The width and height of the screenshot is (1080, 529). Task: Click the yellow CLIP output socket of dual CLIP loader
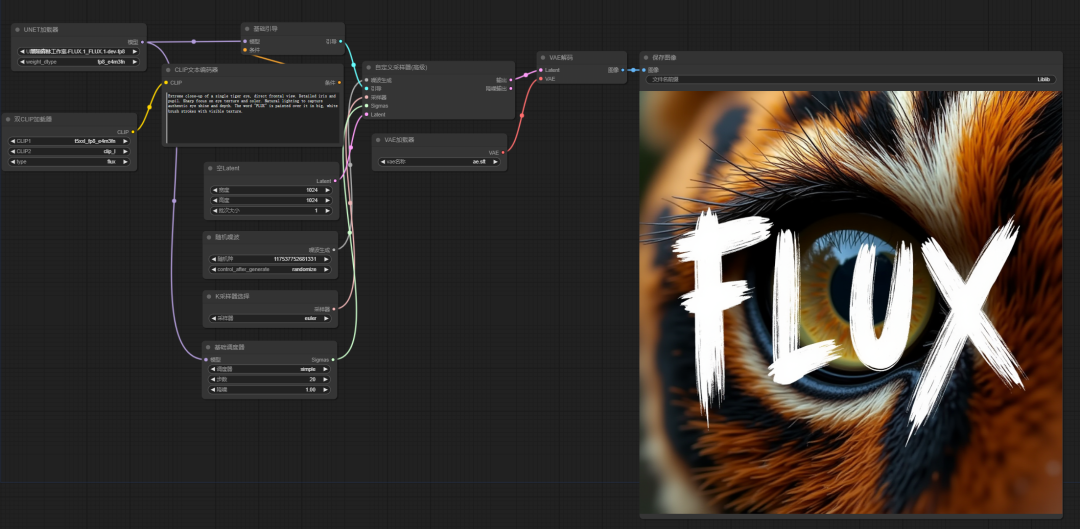click(x=133, y=132)
